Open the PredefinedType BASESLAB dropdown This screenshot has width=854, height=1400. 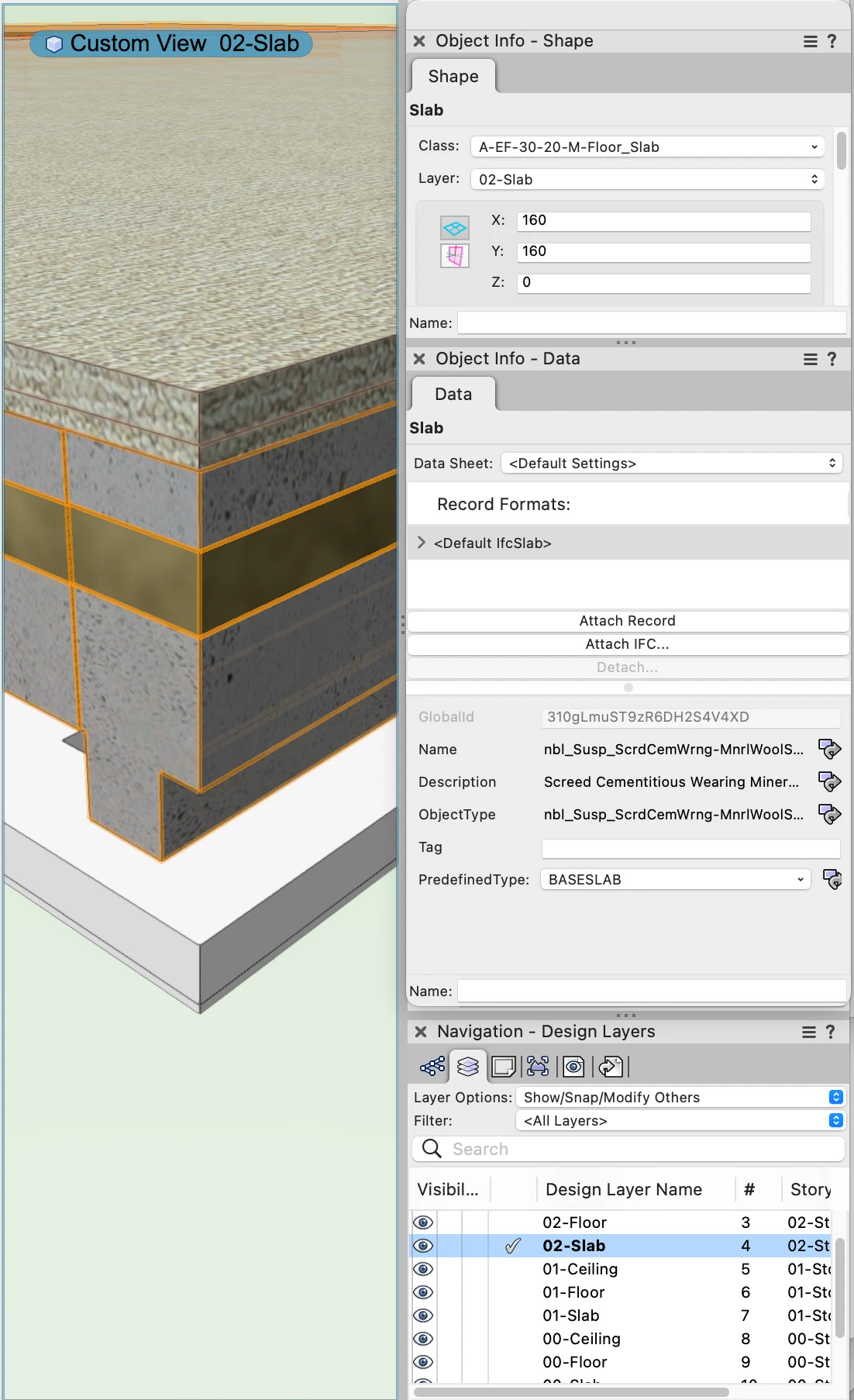[x=675, y=879]
